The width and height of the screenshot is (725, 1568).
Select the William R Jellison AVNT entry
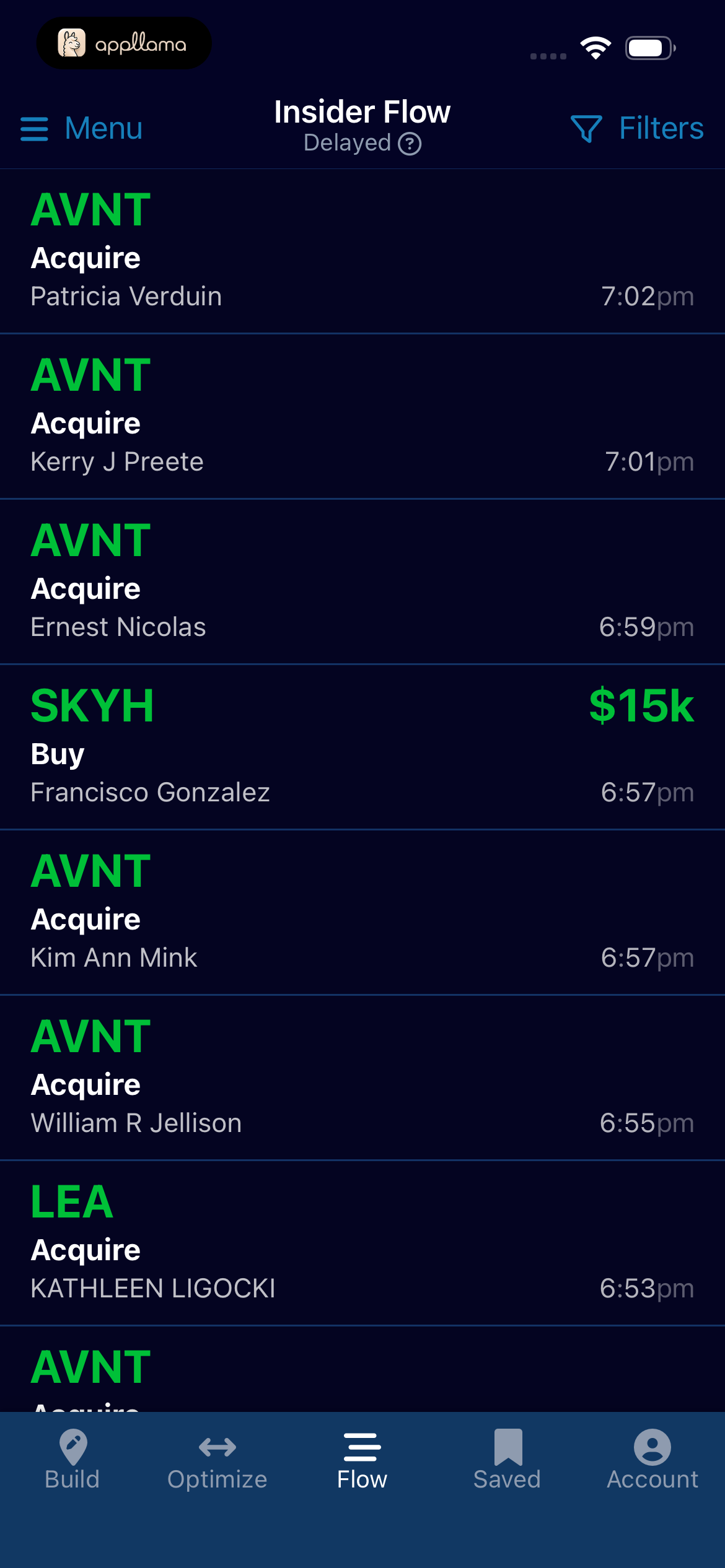tap(362, 1078)
